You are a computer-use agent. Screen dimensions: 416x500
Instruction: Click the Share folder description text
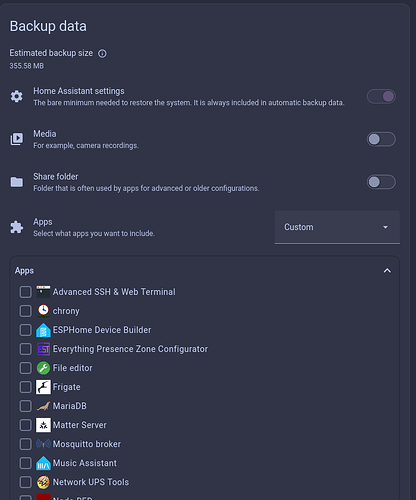146,188
